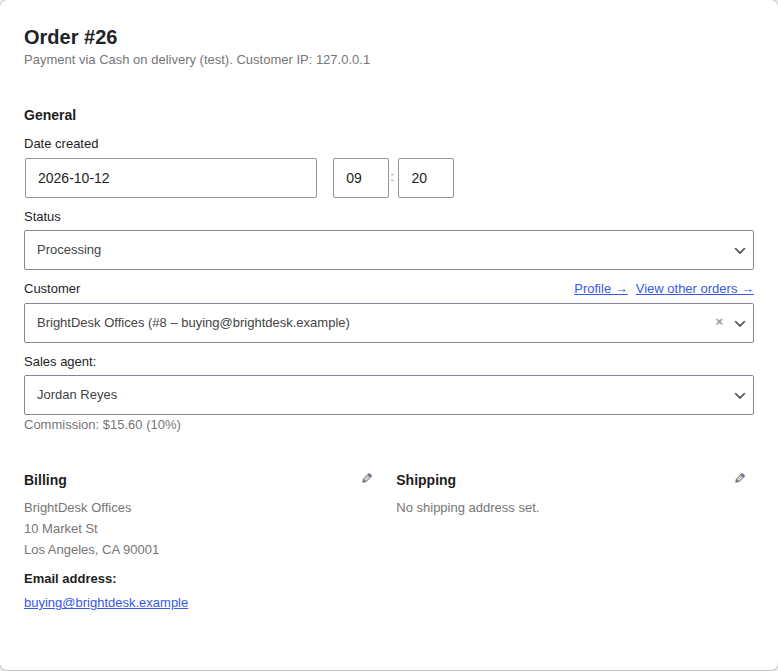The image size is (778, 671).
Task: Select the Order #26 heading
Action: tap(70, 37)
